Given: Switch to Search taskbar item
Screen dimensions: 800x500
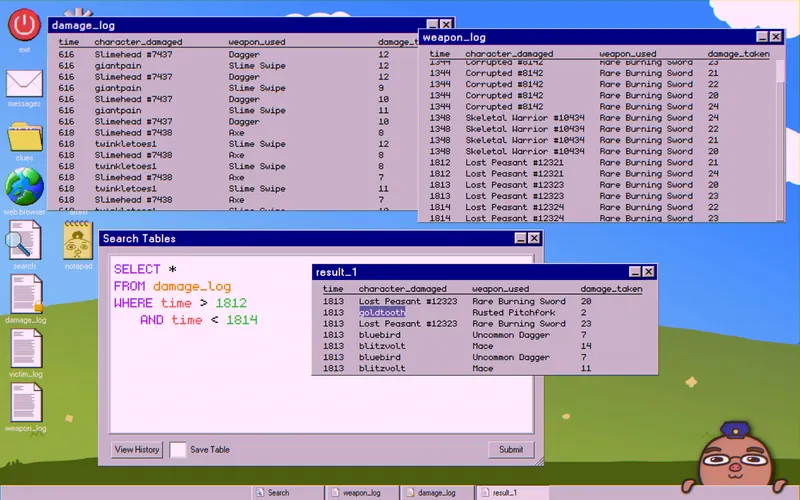Looking at the screenshot, I should 287,493.
